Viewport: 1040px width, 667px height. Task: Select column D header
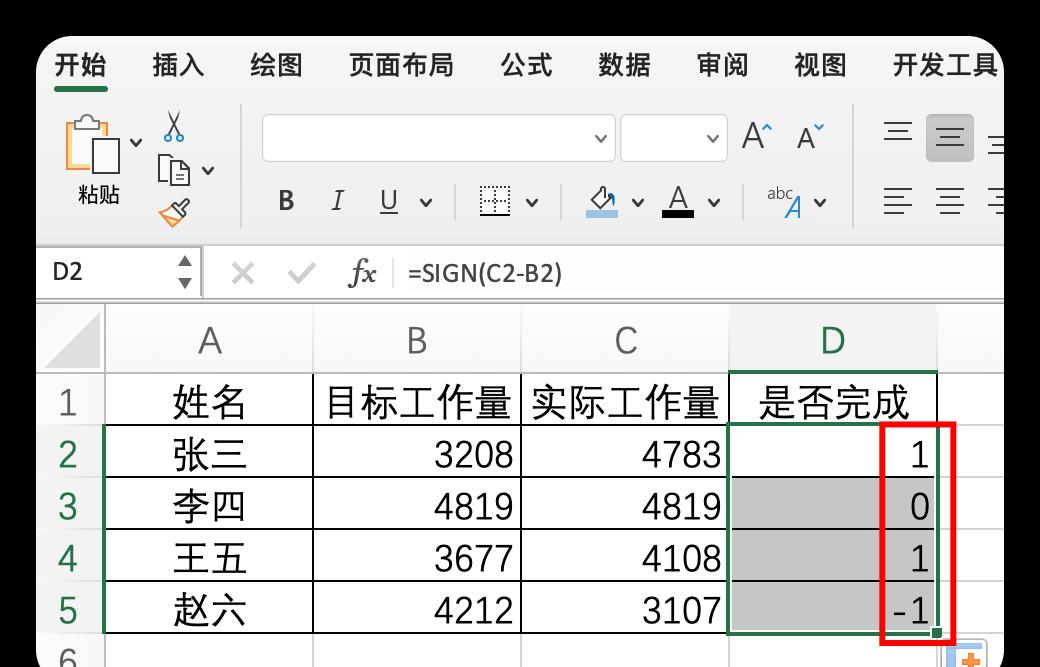point(833,340)
